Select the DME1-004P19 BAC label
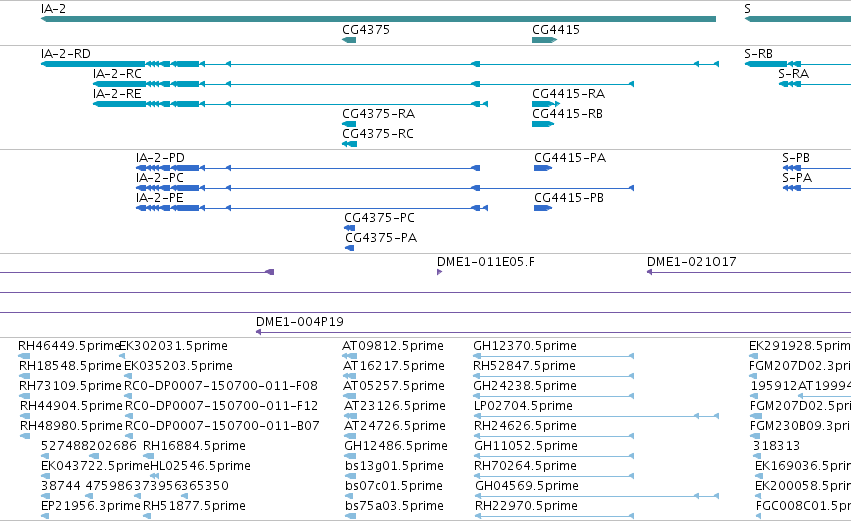Screen dimensions: 851x521 (x=300, y=322)
